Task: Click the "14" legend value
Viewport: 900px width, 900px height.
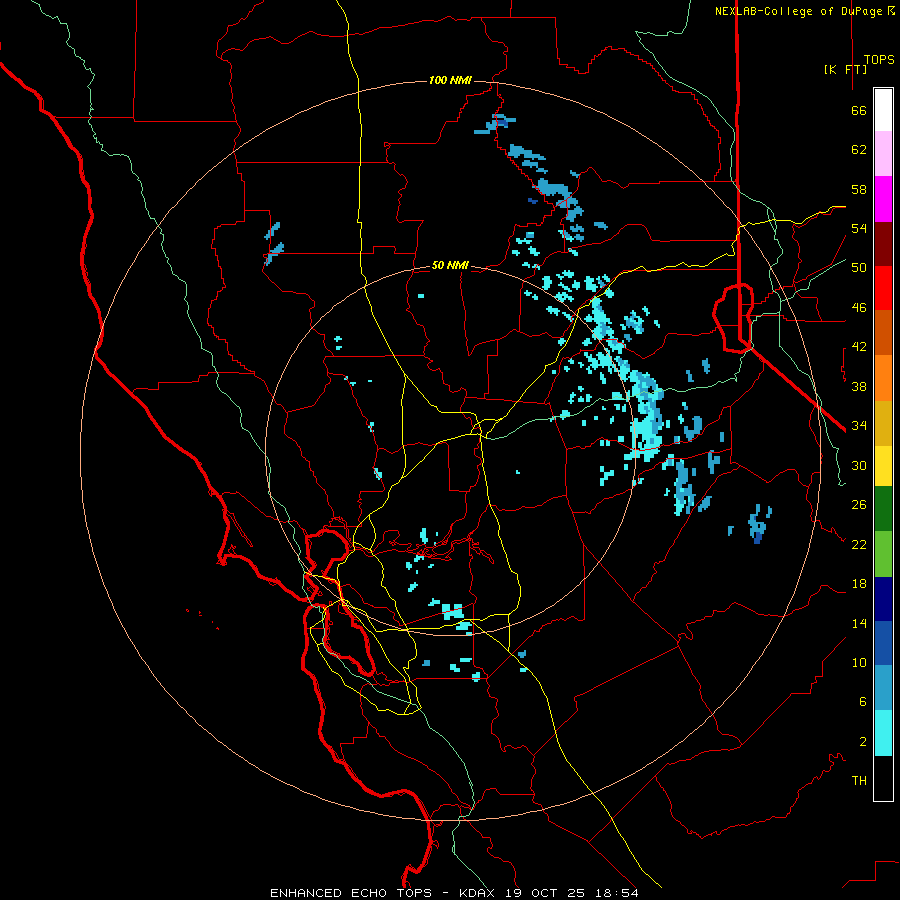Action: coord(859,623)
